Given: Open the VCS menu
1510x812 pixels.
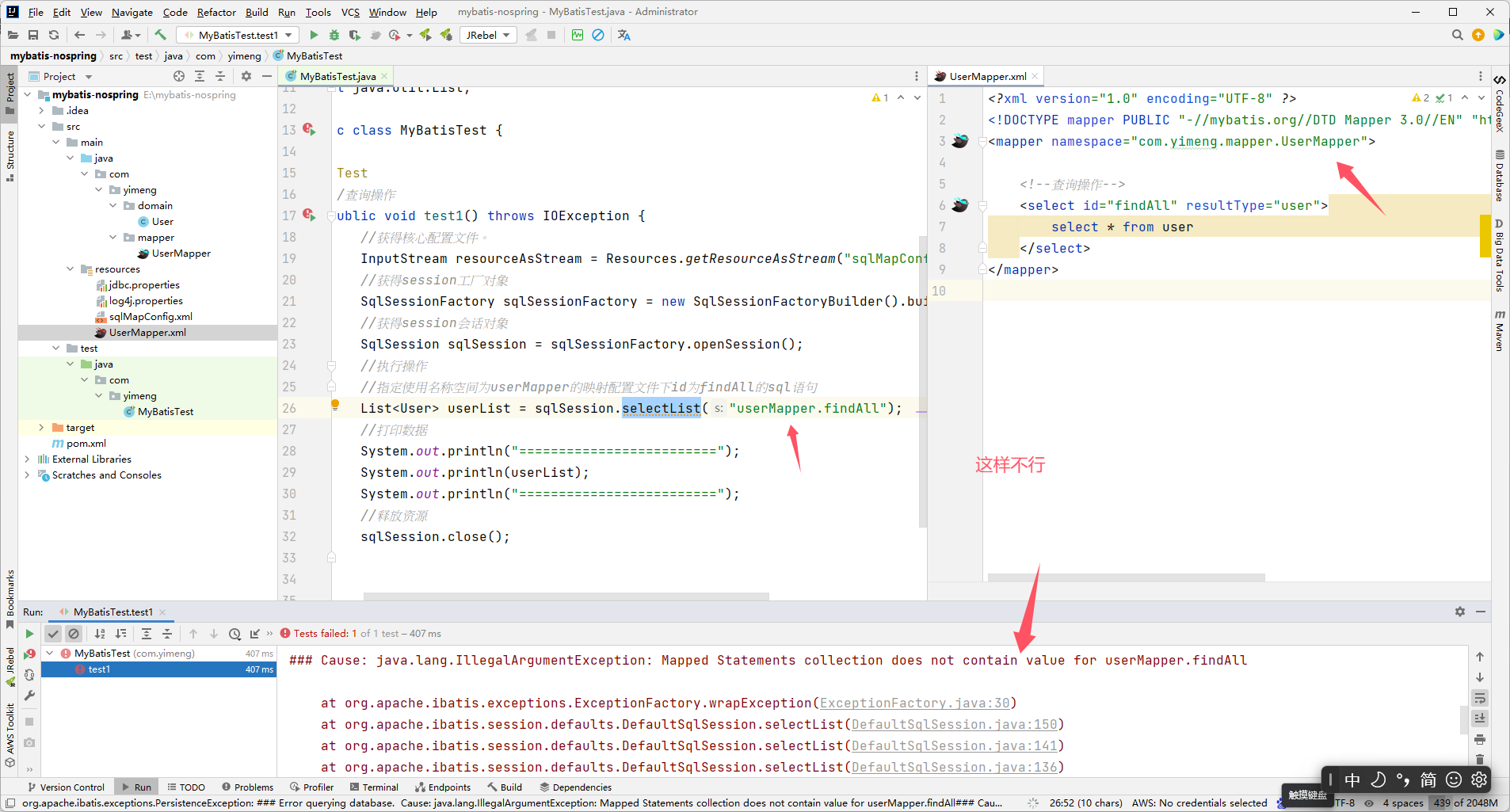Looking at the screenshot, I should 350,12.
